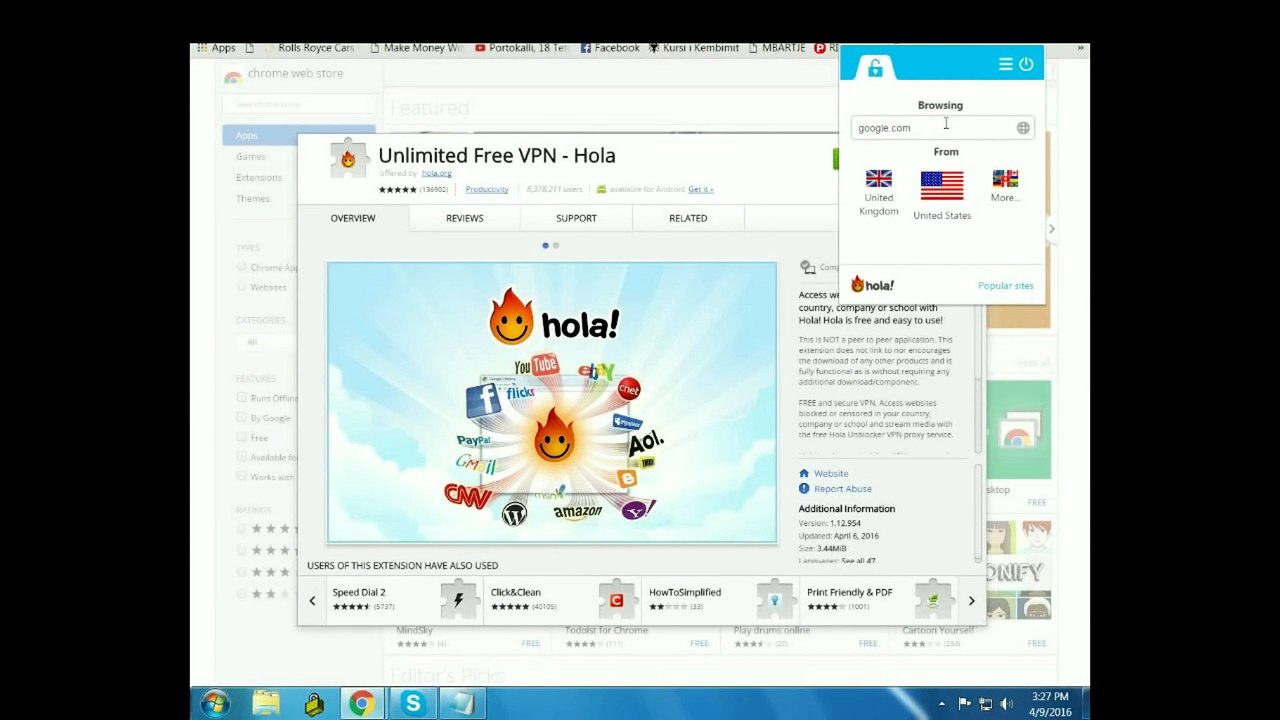Click the volume speaker tray icon

coord(1007,704)
